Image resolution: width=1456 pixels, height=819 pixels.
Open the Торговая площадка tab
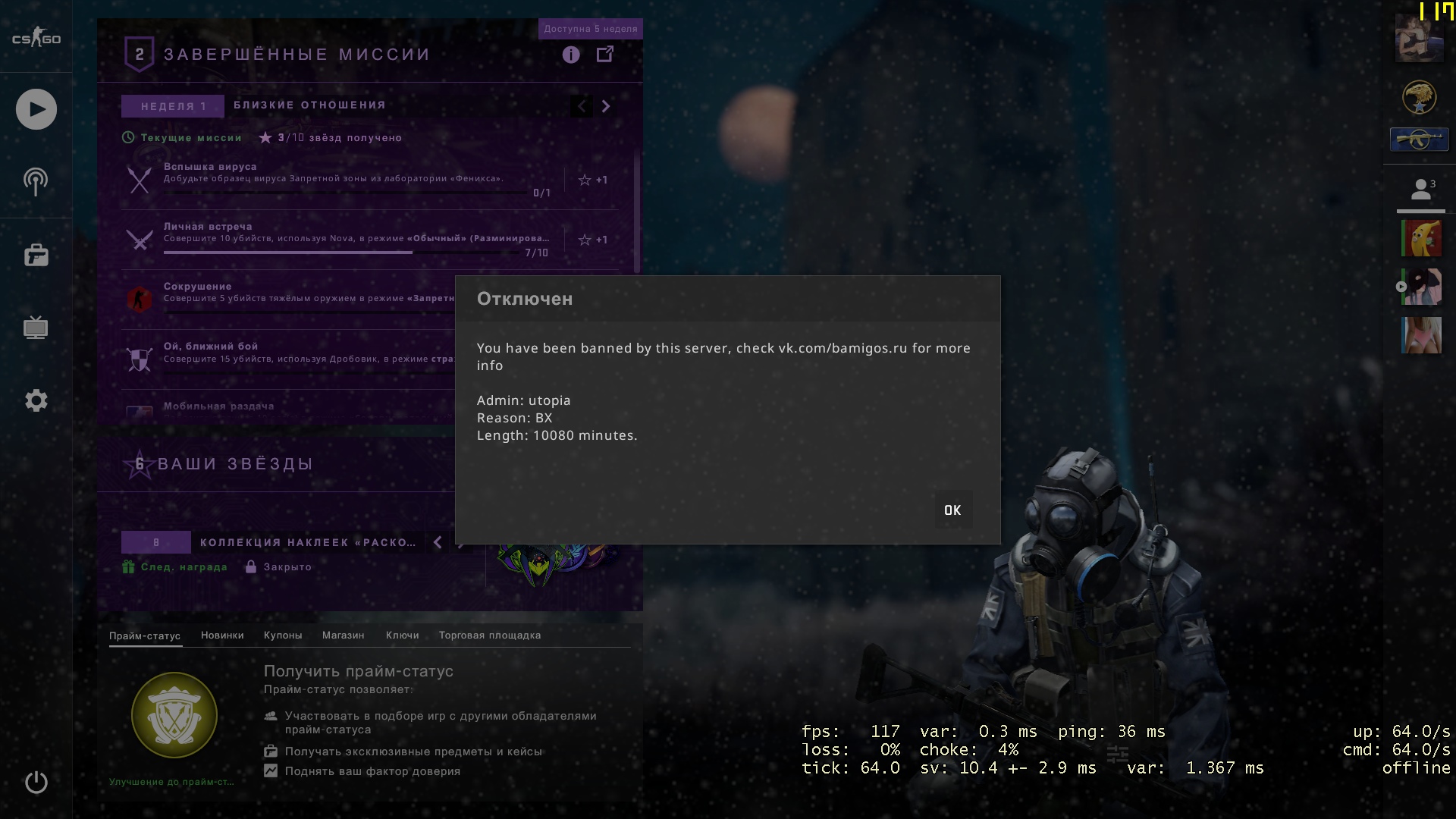click(x=490, y=635)
